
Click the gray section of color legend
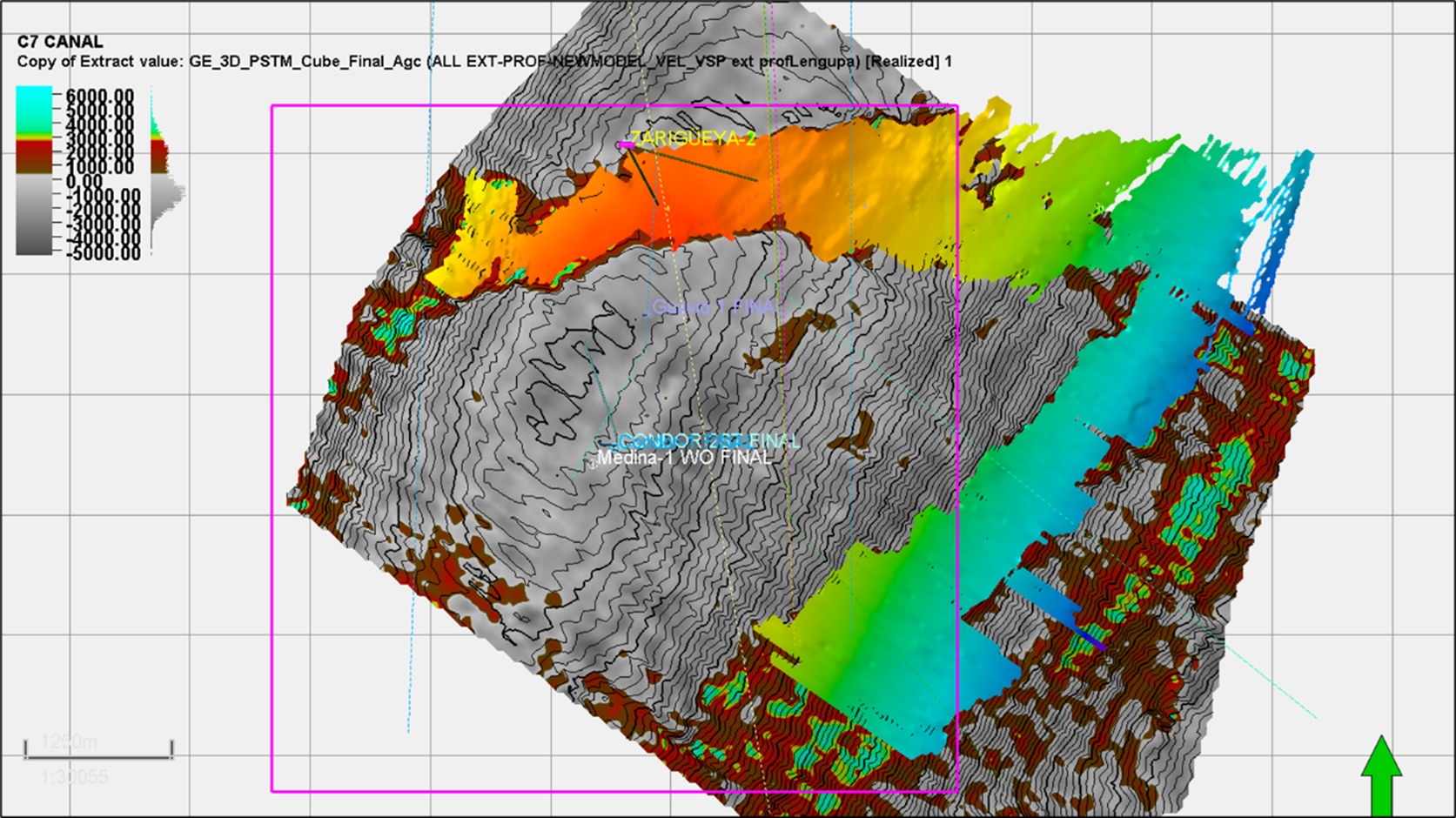point(34,213)
